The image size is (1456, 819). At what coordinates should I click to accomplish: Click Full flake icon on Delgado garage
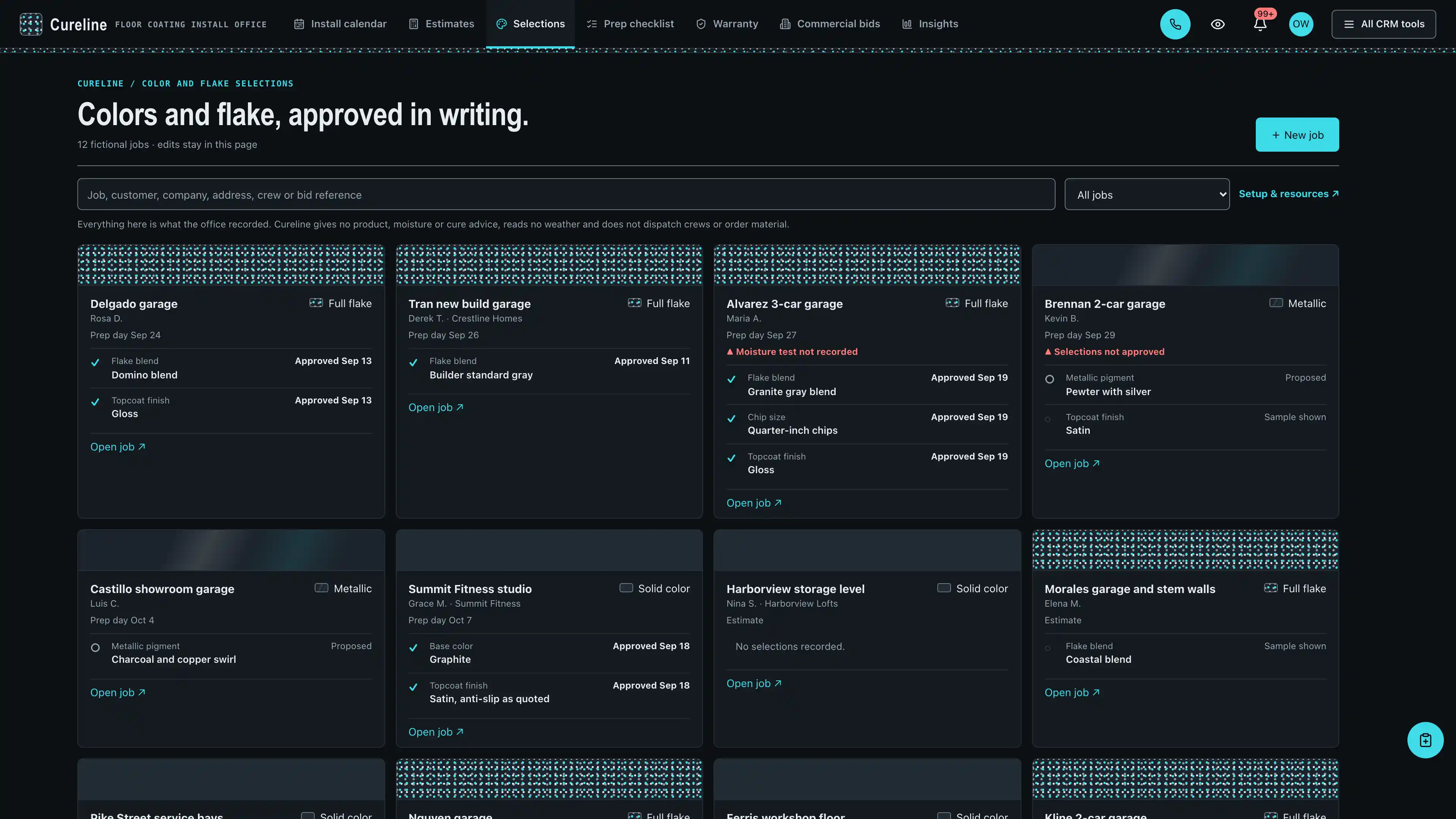316,303
